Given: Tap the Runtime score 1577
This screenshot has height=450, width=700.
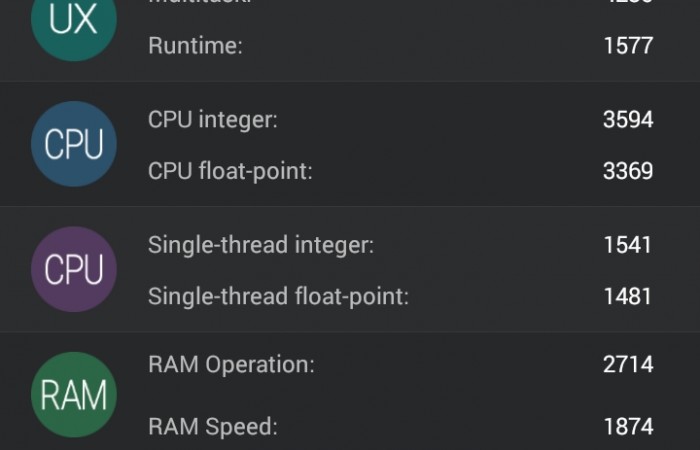Looking at the screenshot, I should pyautogui.click(x=628, y=46).
